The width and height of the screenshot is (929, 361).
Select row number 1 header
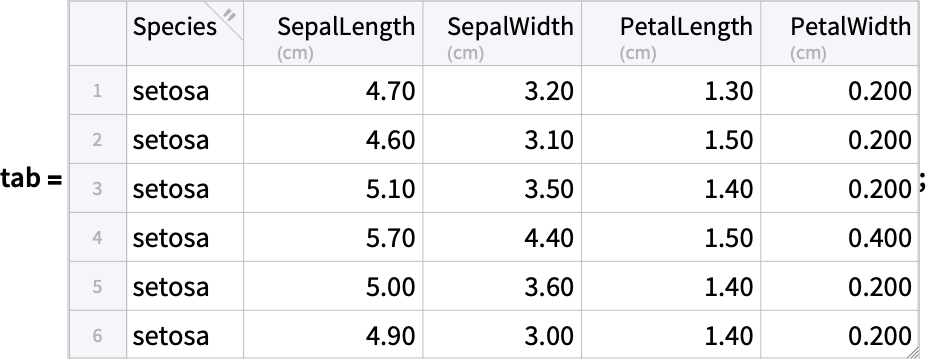coord(98,90)
